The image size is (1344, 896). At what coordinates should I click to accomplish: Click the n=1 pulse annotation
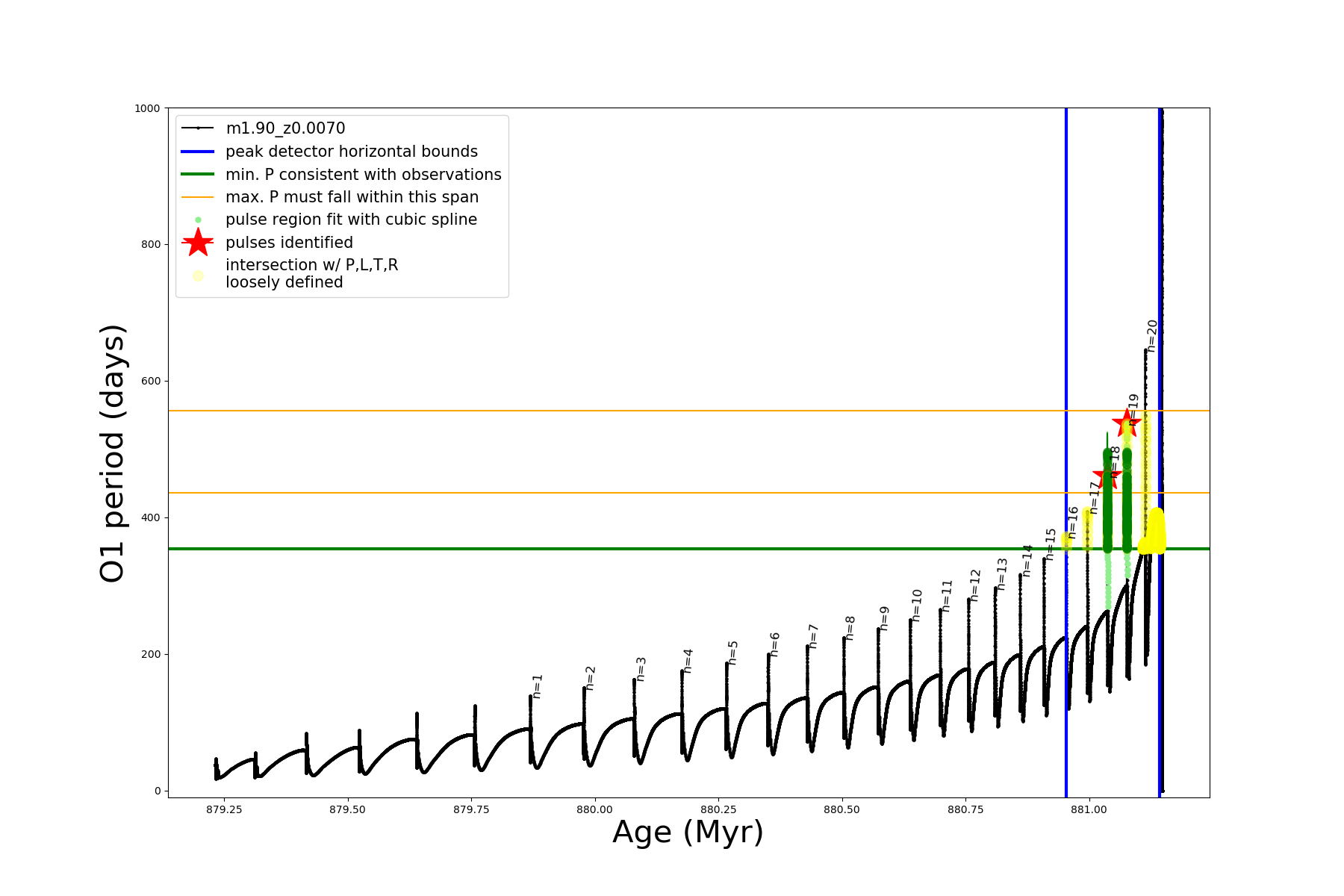click(538, 686)
